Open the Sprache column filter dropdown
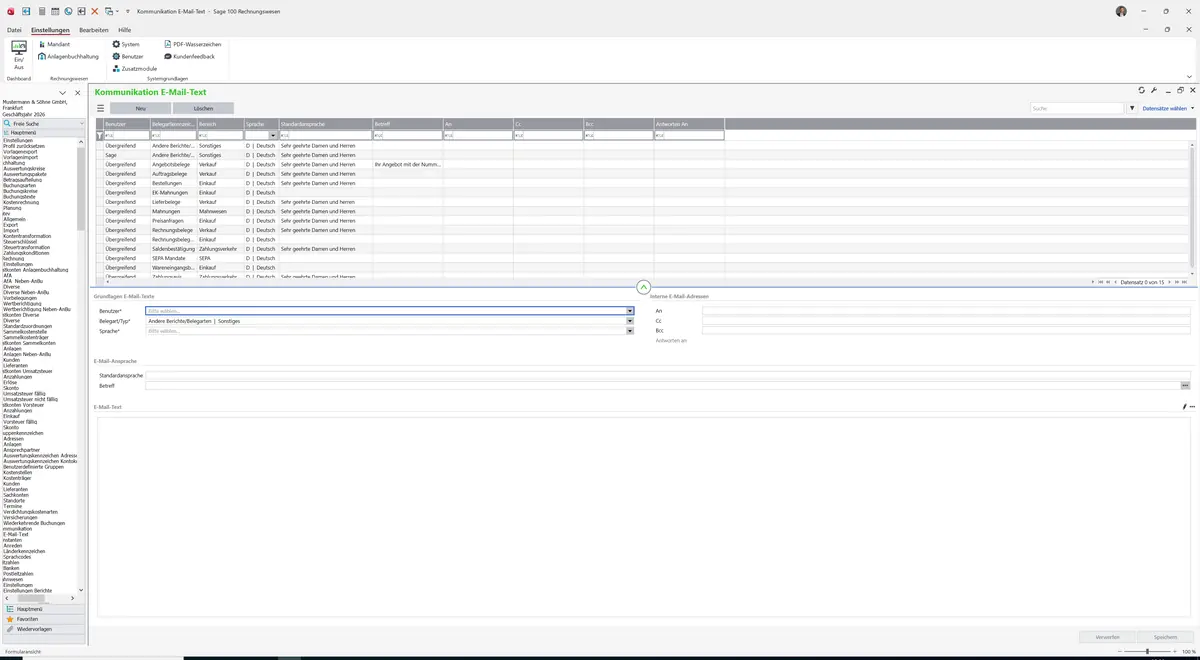Viewport: 1200px width, 660px height. (274, 135)
